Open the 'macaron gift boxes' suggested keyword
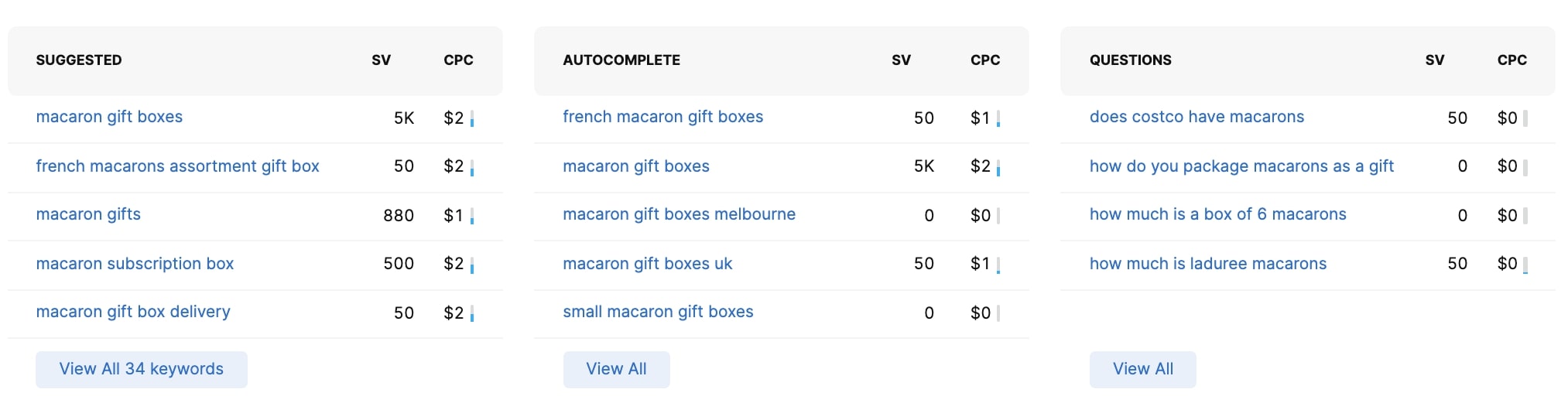1568x410 pixels. (x=109, y=117)
